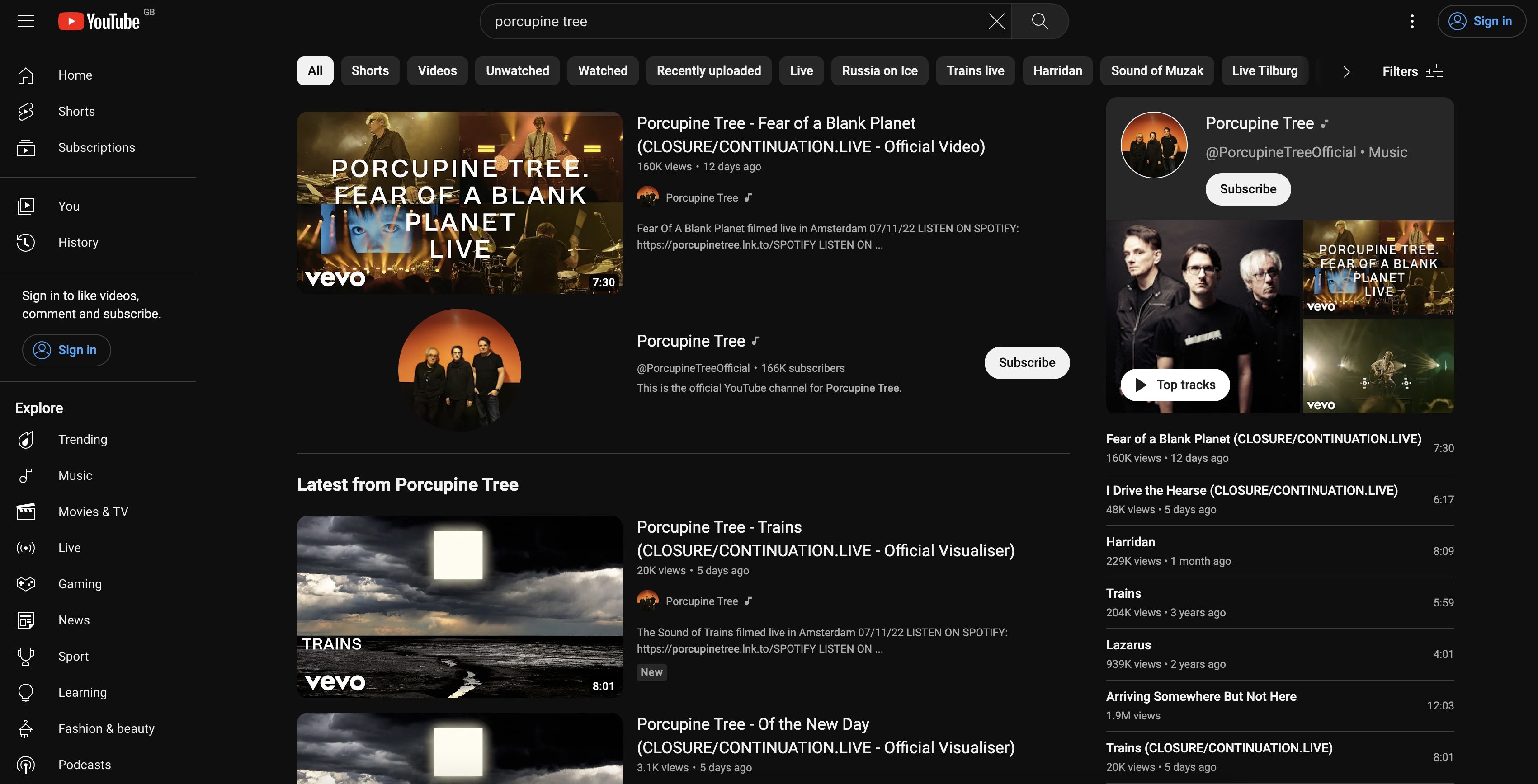This screenshot has height=784, width=1538.
Task: Select the Sound of Muzak chip
Action: pyautogui.click(x=1156, y=71)
